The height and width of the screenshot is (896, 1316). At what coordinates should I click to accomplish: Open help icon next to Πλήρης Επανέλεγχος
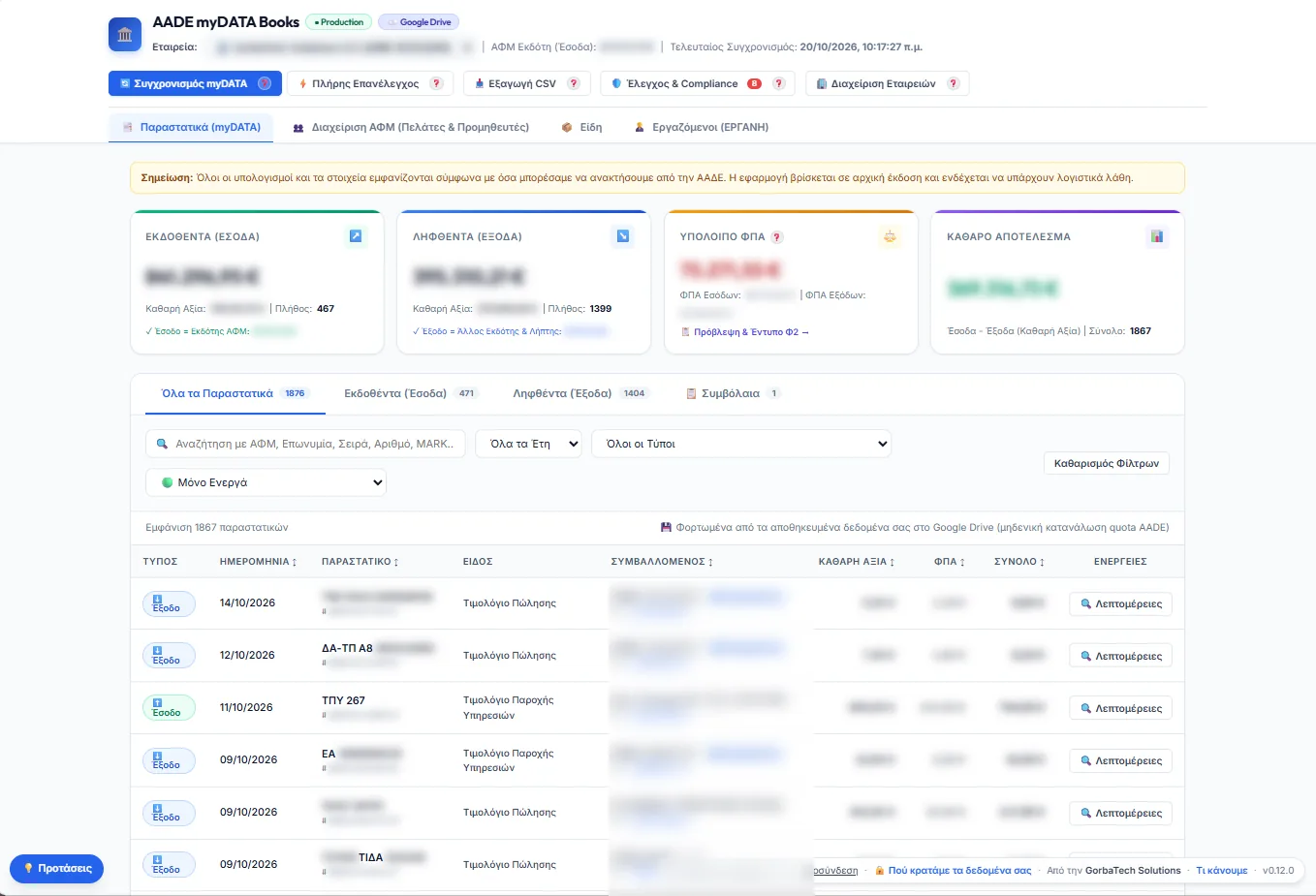[x=436, y=83]
